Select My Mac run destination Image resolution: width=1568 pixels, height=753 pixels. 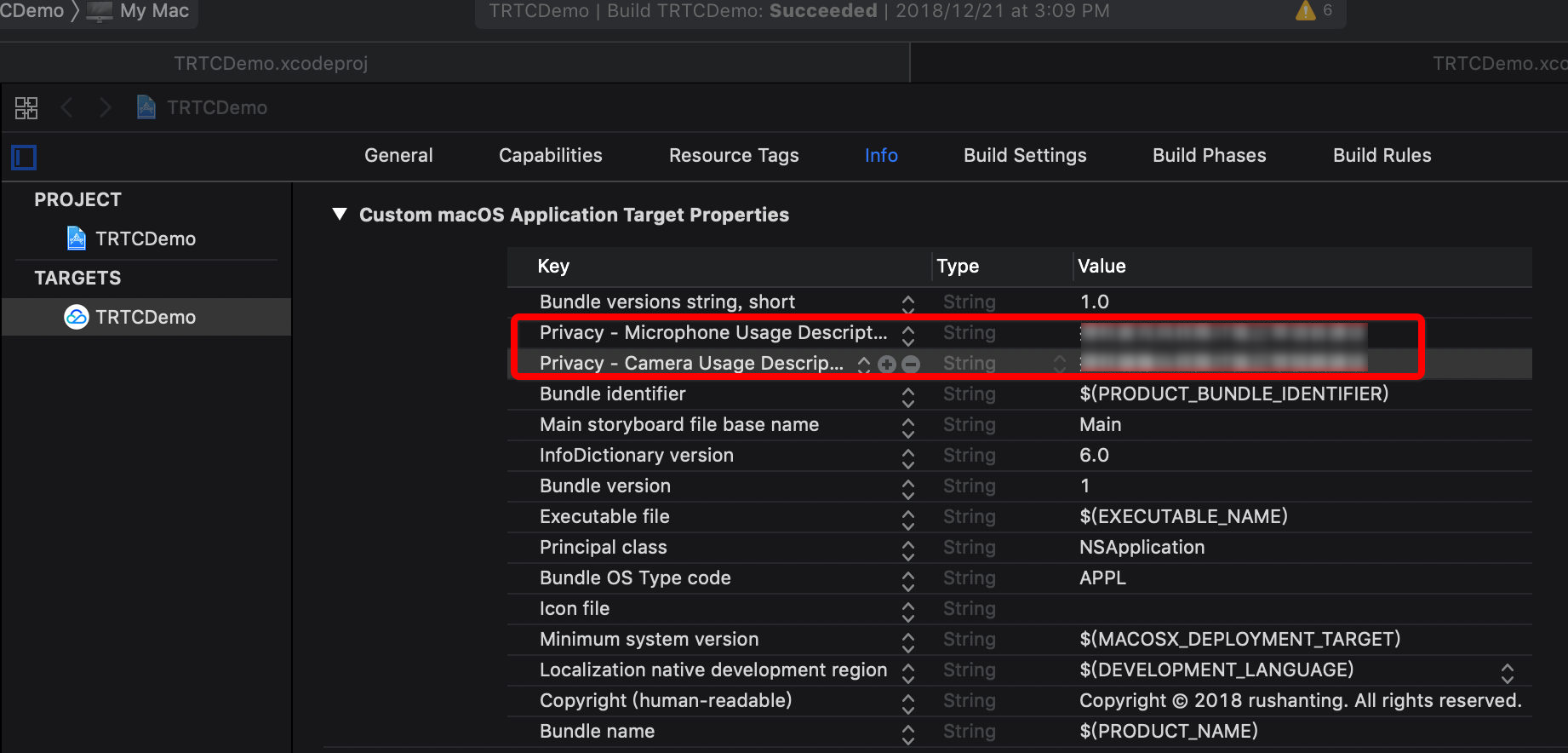coord(153,11)
